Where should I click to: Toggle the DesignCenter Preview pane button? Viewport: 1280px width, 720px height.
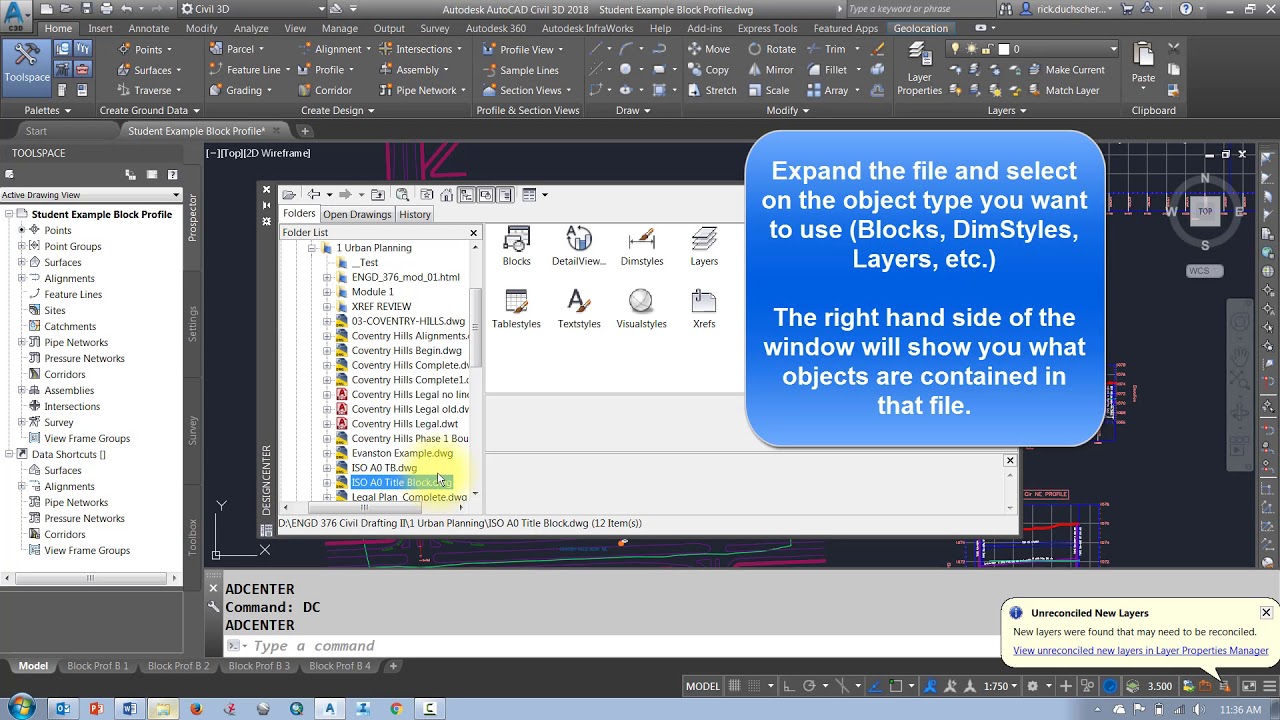tap(486, 195)
